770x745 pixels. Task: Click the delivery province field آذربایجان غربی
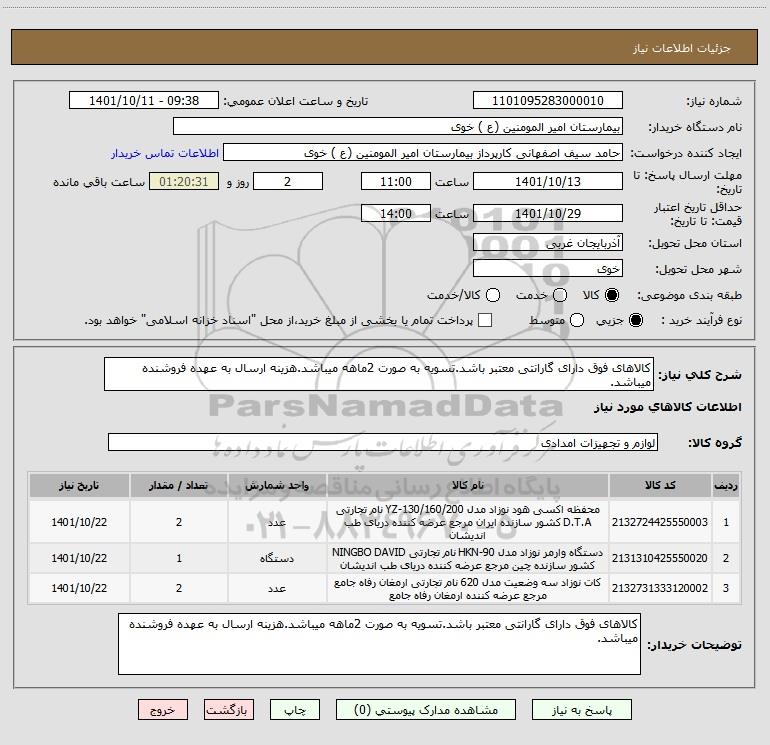click(x=548, y=242)
